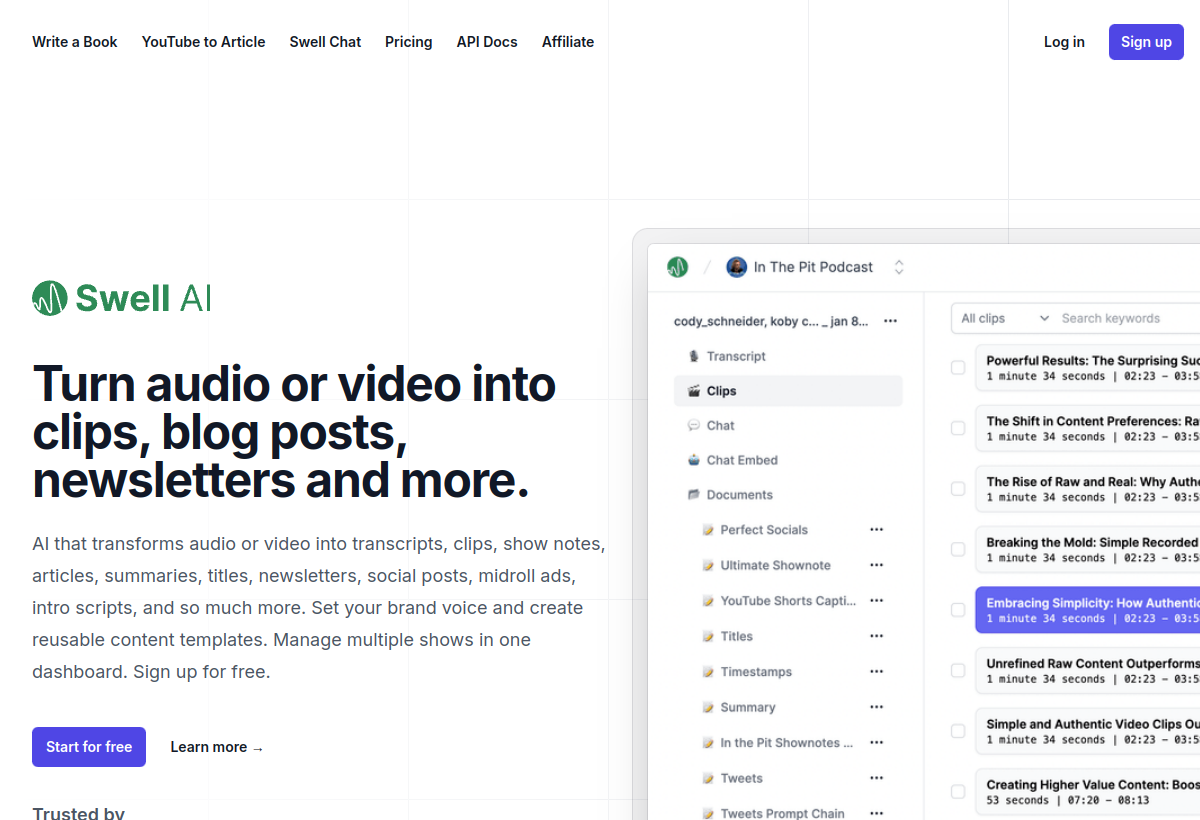The width and height of the screenshot is (1200, 820).
Task: Click the Ultimate Shownote memo icon
Action: coord(708,565)
